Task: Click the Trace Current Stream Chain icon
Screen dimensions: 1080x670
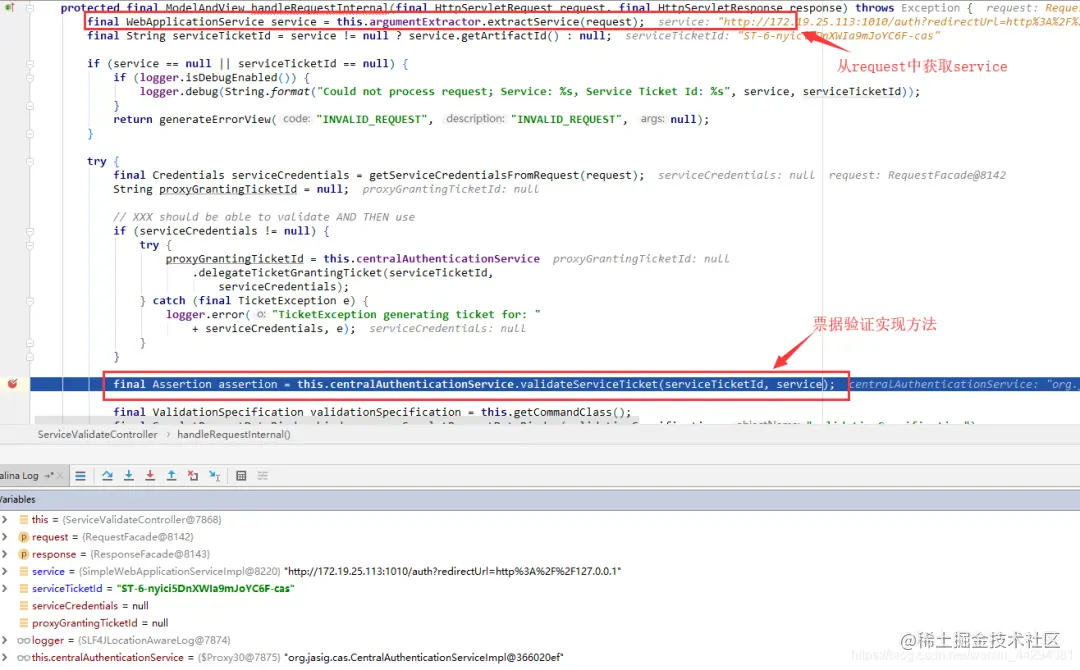Action: (x=262, y=476)
